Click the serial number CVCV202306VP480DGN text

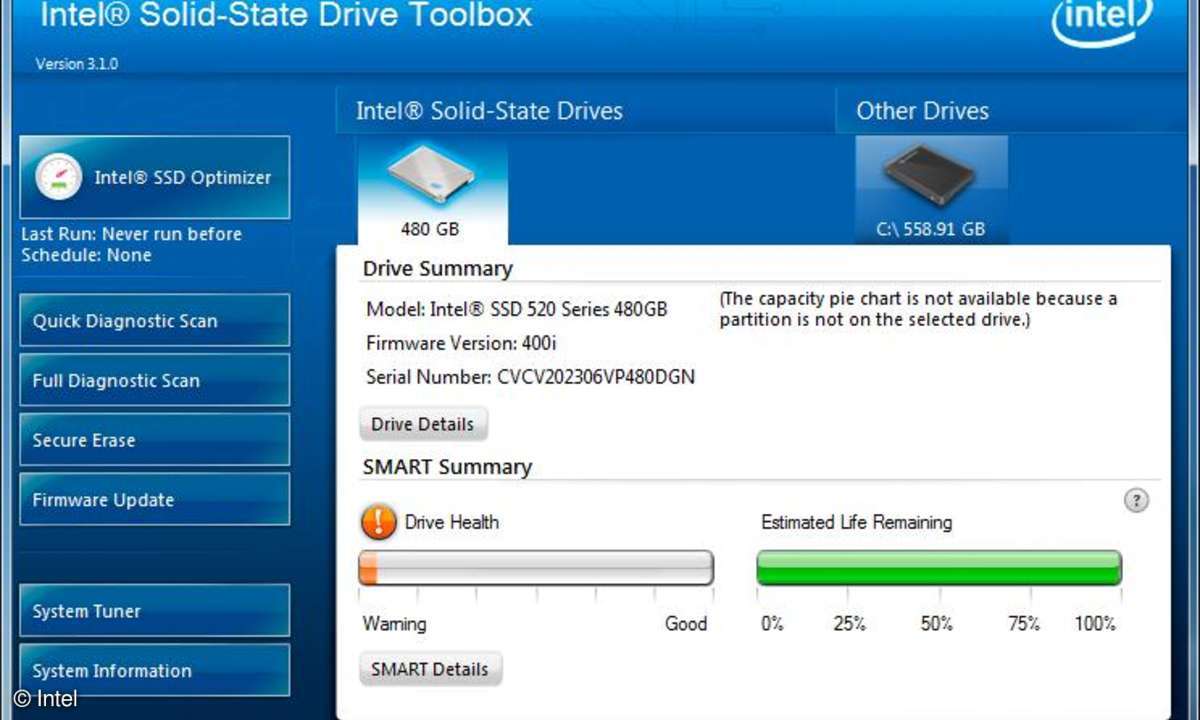pyautogui.click(x=596, y=377)
